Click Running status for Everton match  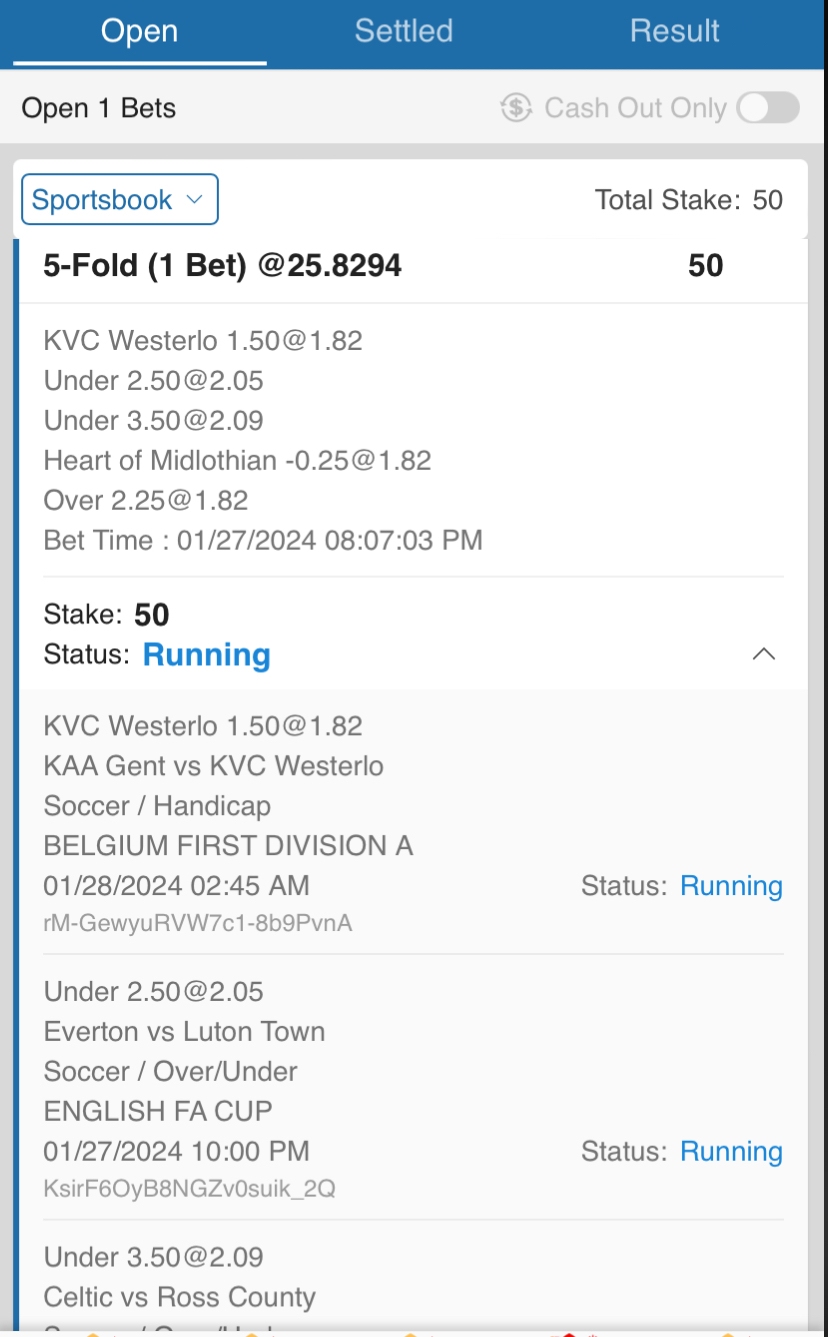click(731, 1151)
